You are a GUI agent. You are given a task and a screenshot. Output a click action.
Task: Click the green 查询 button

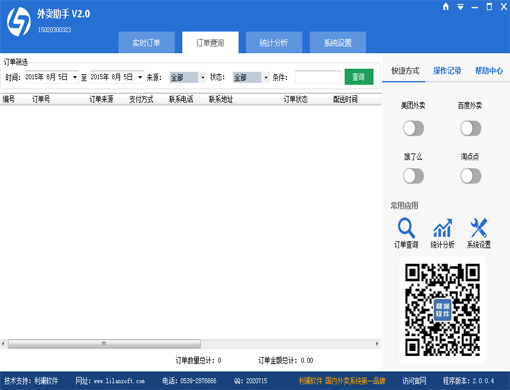pyautogui.click(x=359, y=77)
